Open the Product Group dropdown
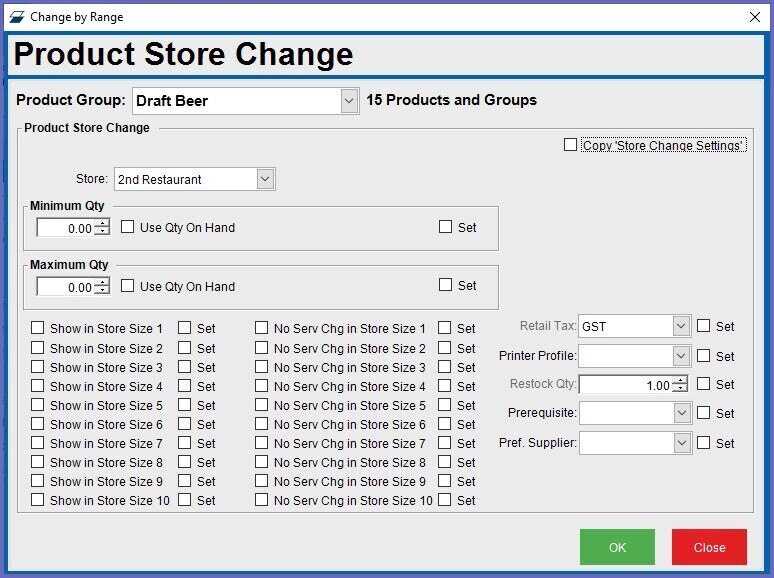 click(349, 100)
